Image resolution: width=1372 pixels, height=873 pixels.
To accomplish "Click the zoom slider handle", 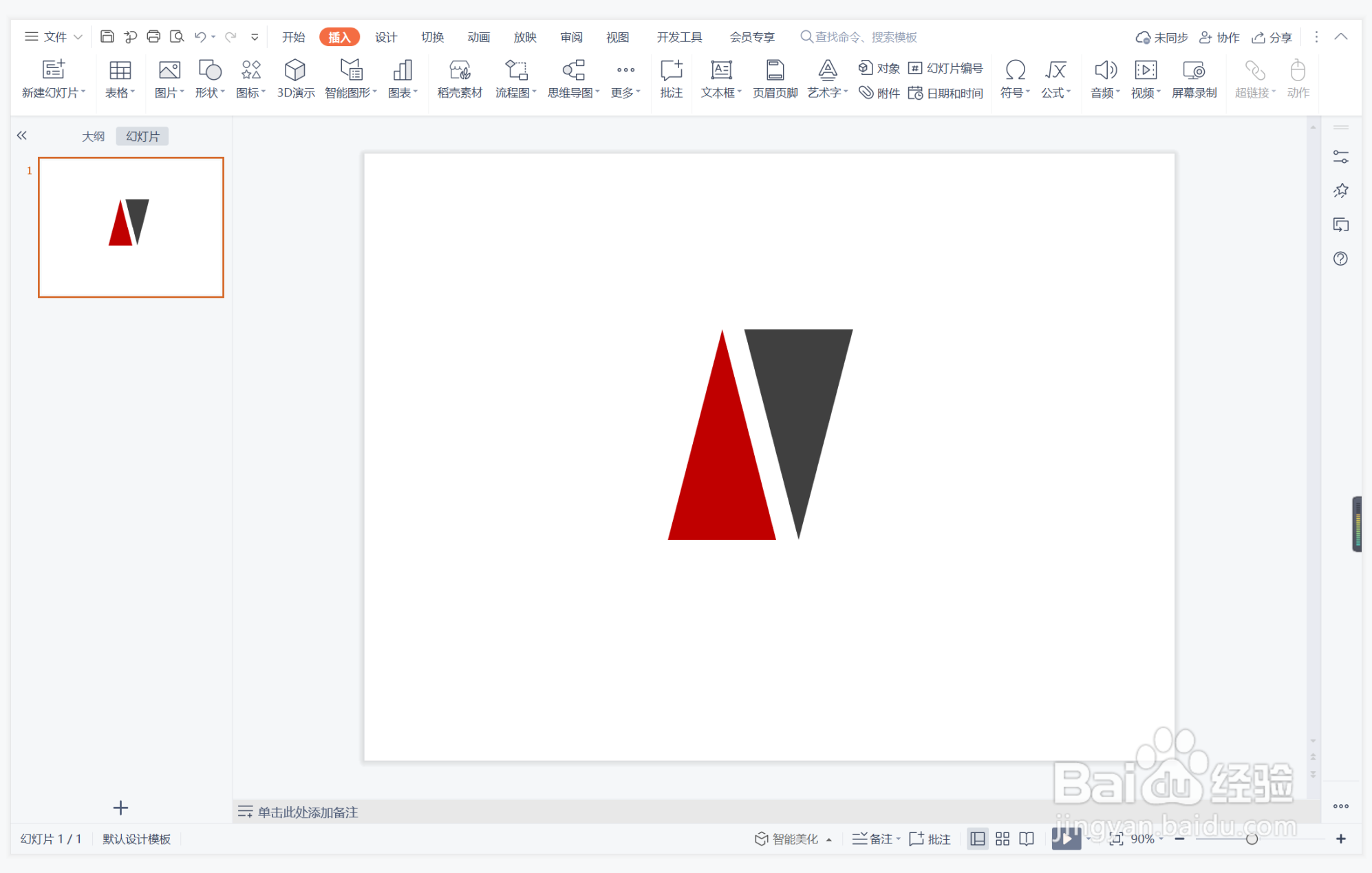I will 1252,839.
